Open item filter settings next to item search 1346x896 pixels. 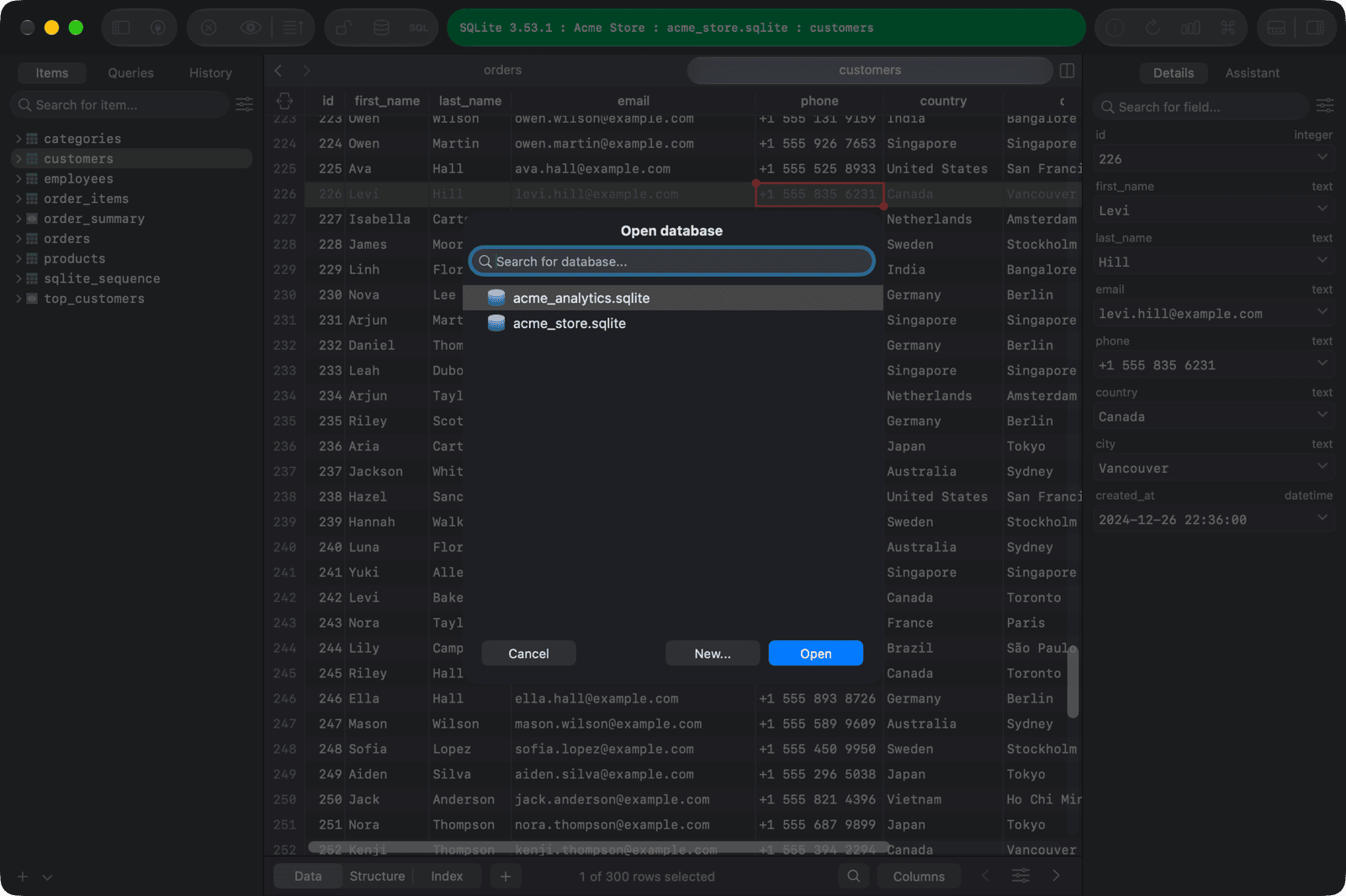click(245, 104)
